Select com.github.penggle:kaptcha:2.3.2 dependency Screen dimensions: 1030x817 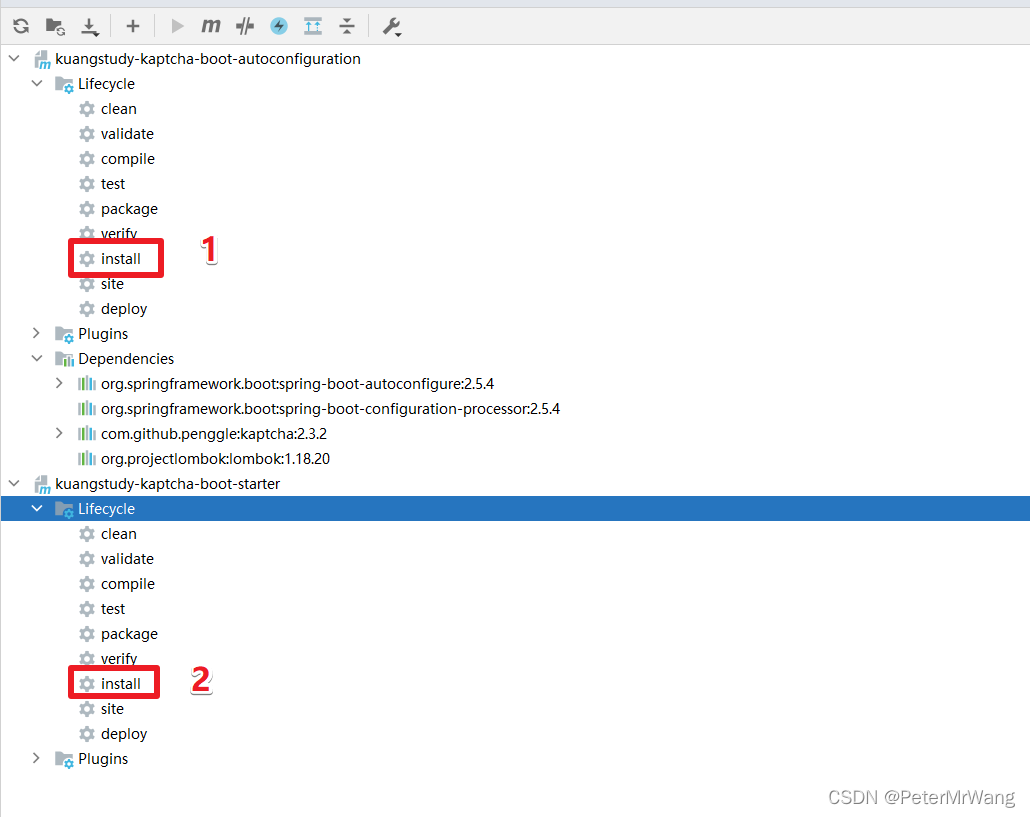(214, 433)
